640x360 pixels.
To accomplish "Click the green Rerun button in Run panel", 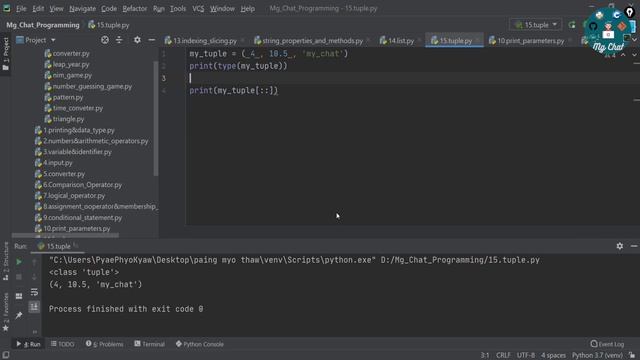I will point(19,262).
